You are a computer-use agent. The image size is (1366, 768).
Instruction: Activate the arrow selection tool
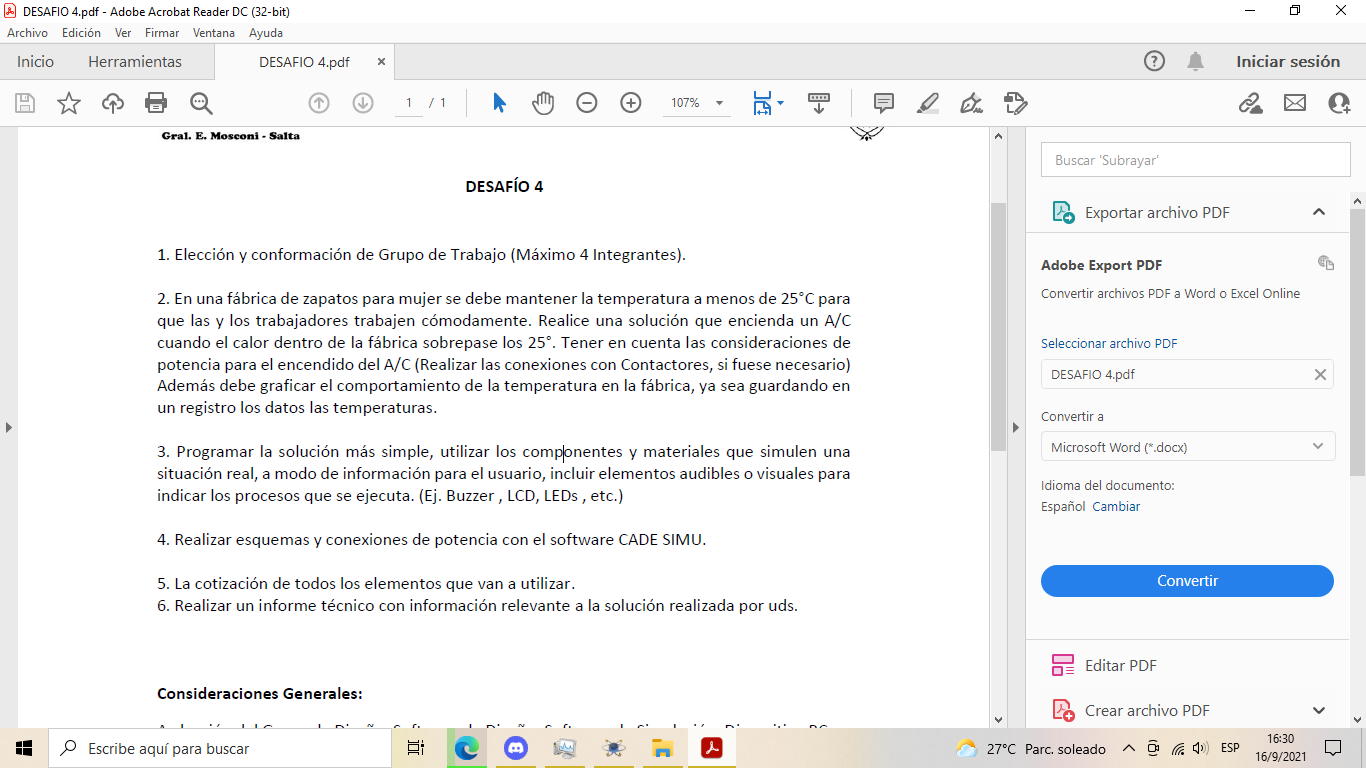(499, 103)
